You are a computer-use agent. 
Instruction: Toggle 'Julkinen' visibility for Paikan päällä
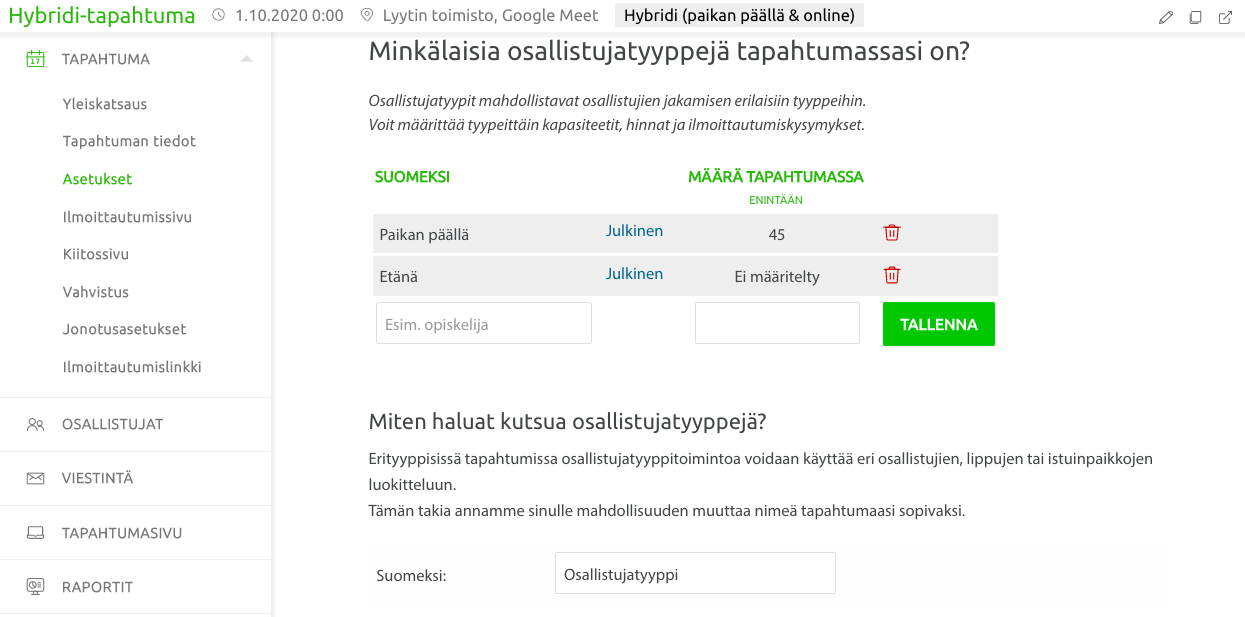pos(634,231)
